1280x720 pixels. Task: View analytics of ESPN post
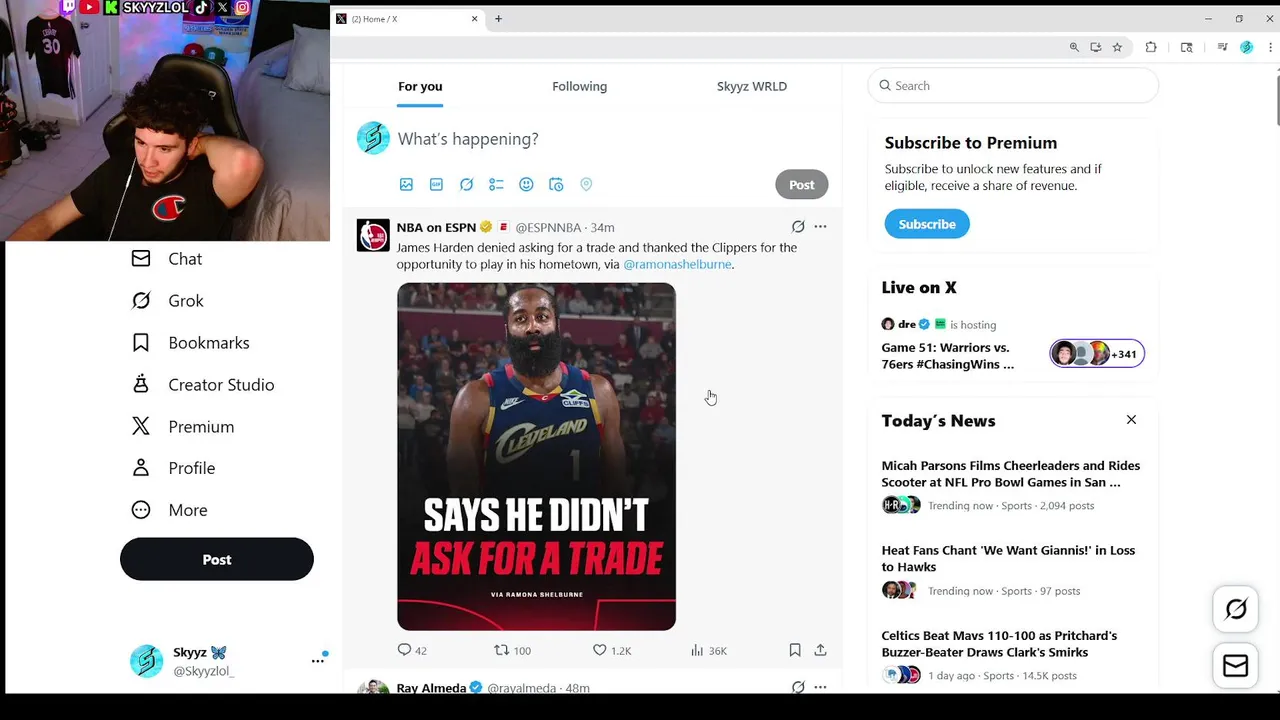(708, 650)
